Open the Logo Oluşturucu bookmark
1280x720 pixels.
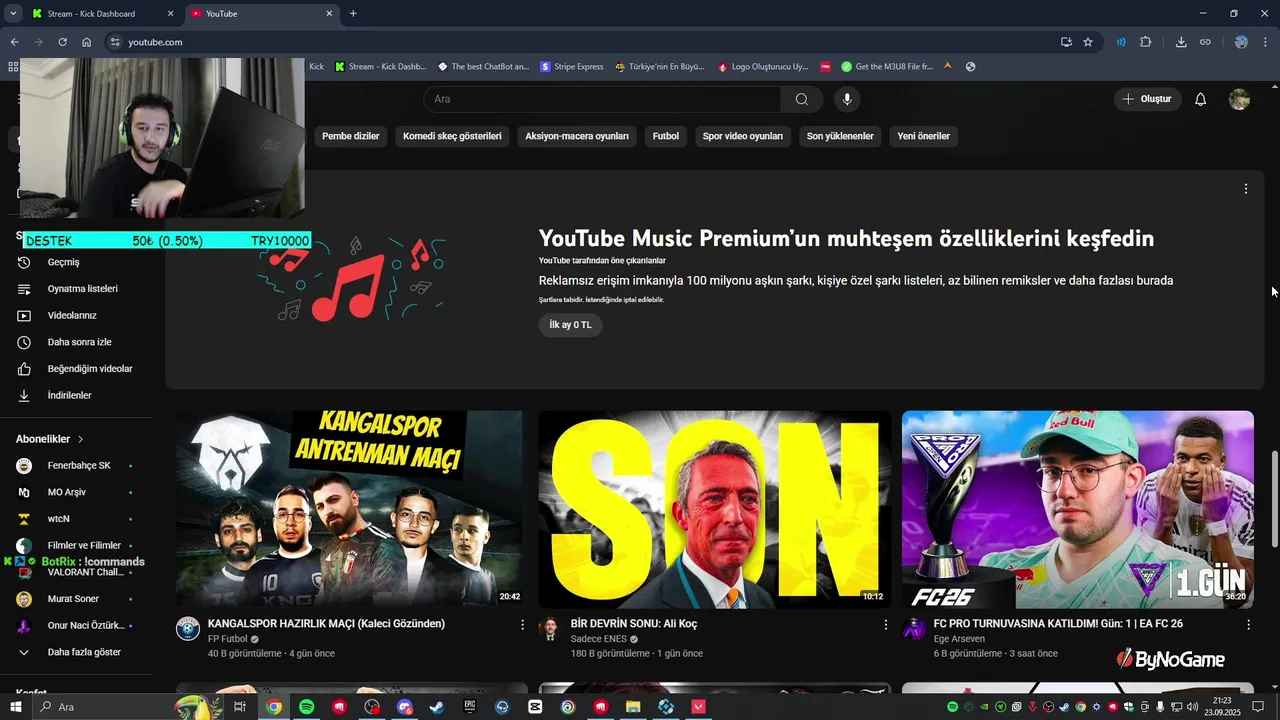pyautogui.click(x=763, y=67)
